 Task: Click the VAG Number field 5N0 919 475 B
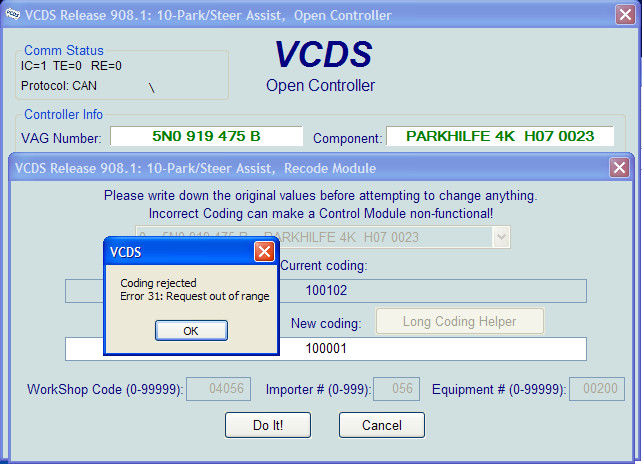[x=206, y=136]
